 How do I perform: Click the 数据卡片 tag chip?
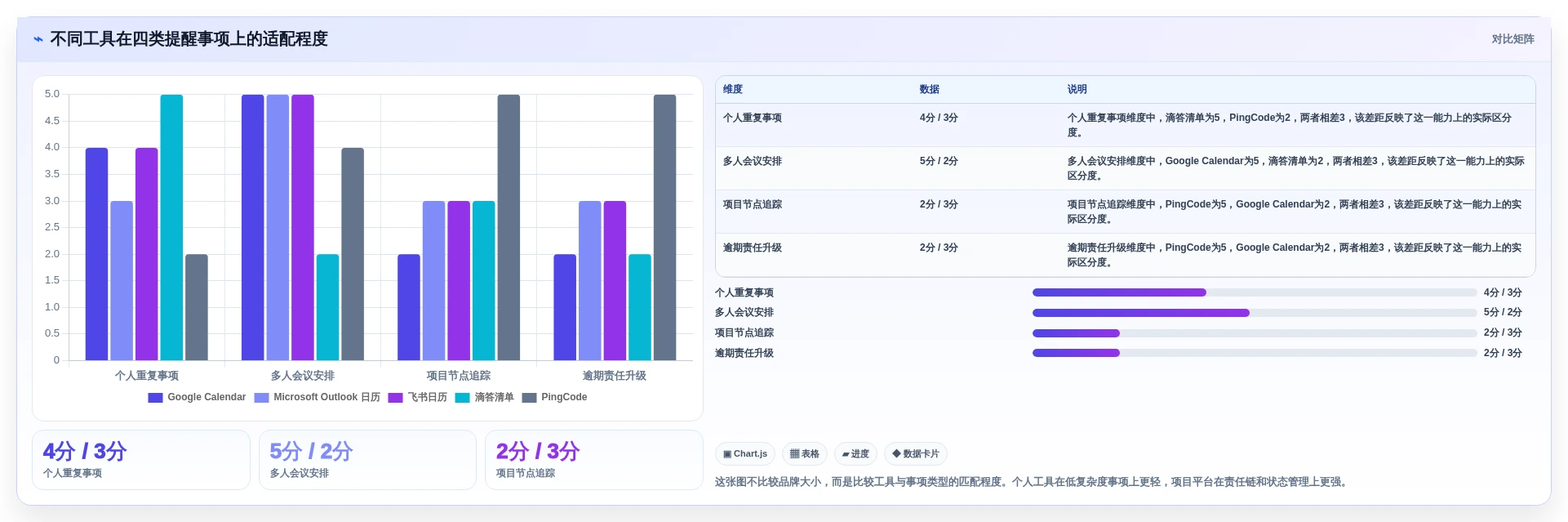(916, 454)
